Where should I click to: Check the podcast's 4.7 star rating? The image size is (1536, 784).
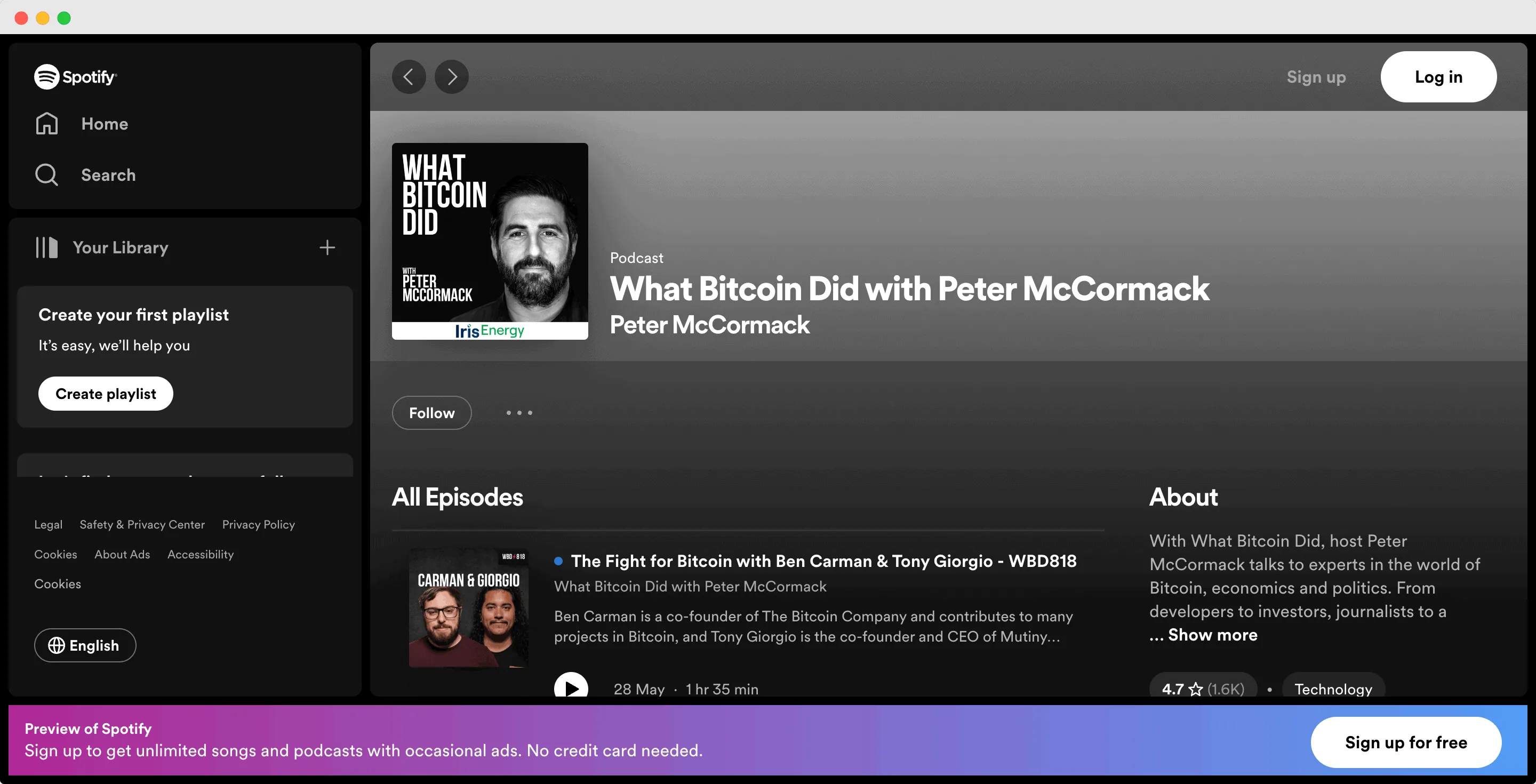click(x=1202, y=689)
